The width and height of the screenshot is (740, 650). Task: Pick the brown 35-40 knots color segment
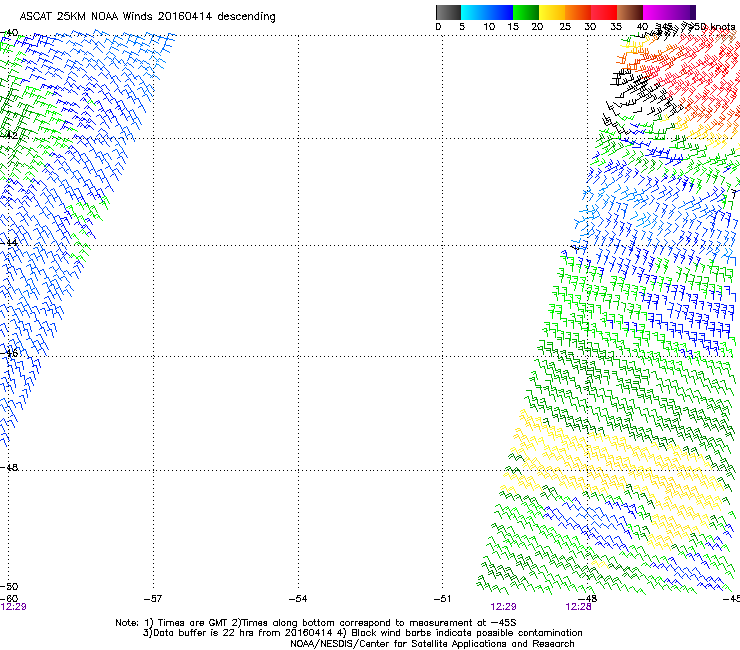630,12
